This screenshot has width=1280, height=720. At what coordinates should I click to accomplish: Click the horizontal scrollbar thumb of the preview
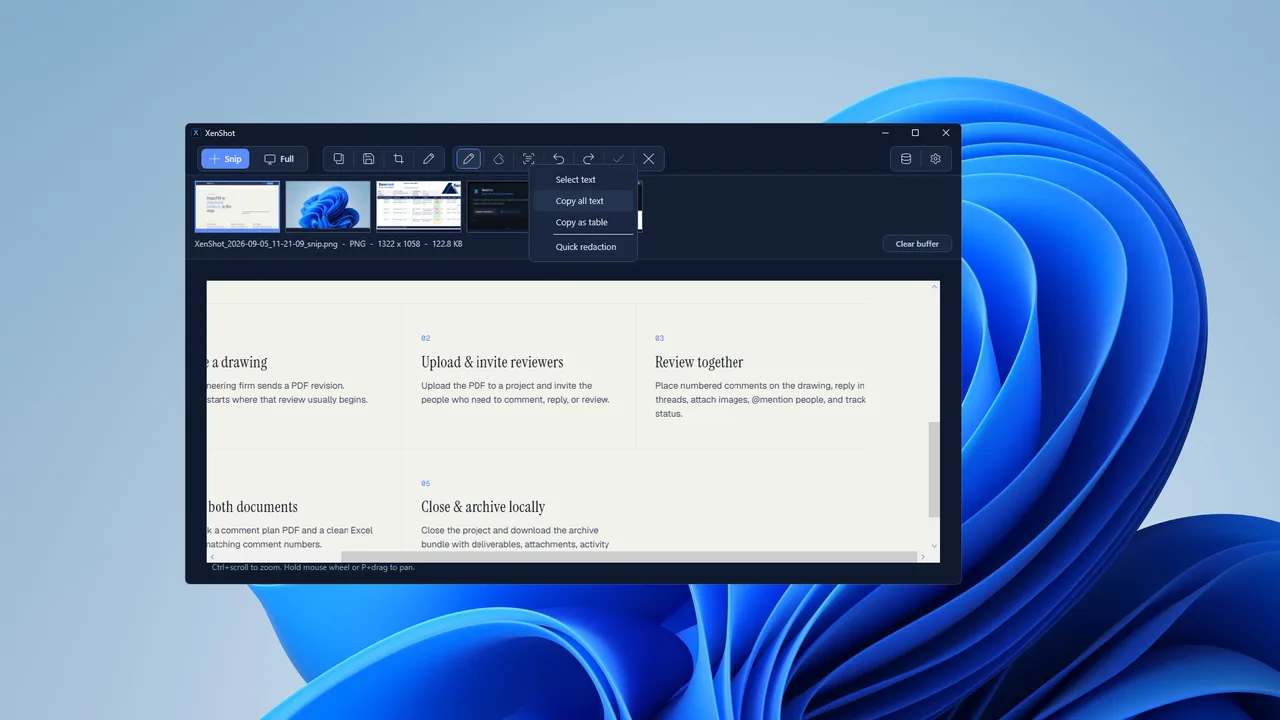coord(629,557)
